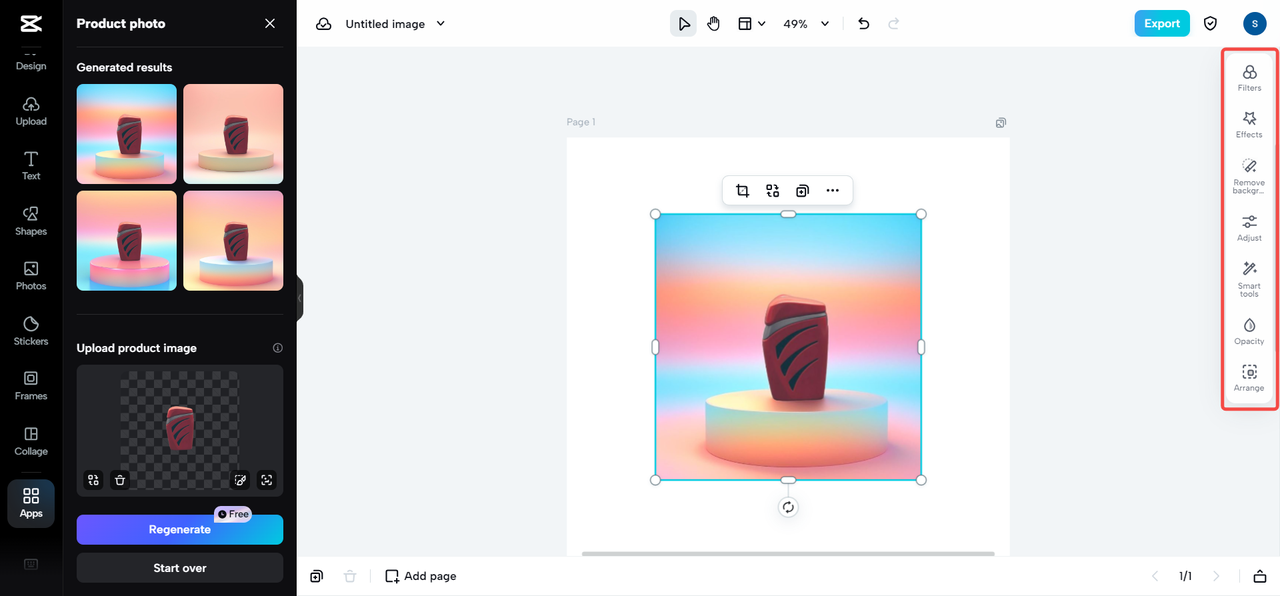Open the Upload tab
This screenshot has width=1280, height=596.
click(31, 111)
